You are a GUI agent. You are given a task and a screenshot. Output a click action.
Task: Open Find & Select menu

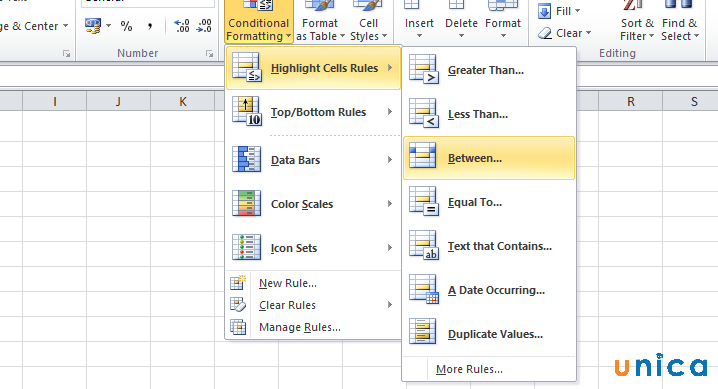pyautogui.click(x=680, y=22)
